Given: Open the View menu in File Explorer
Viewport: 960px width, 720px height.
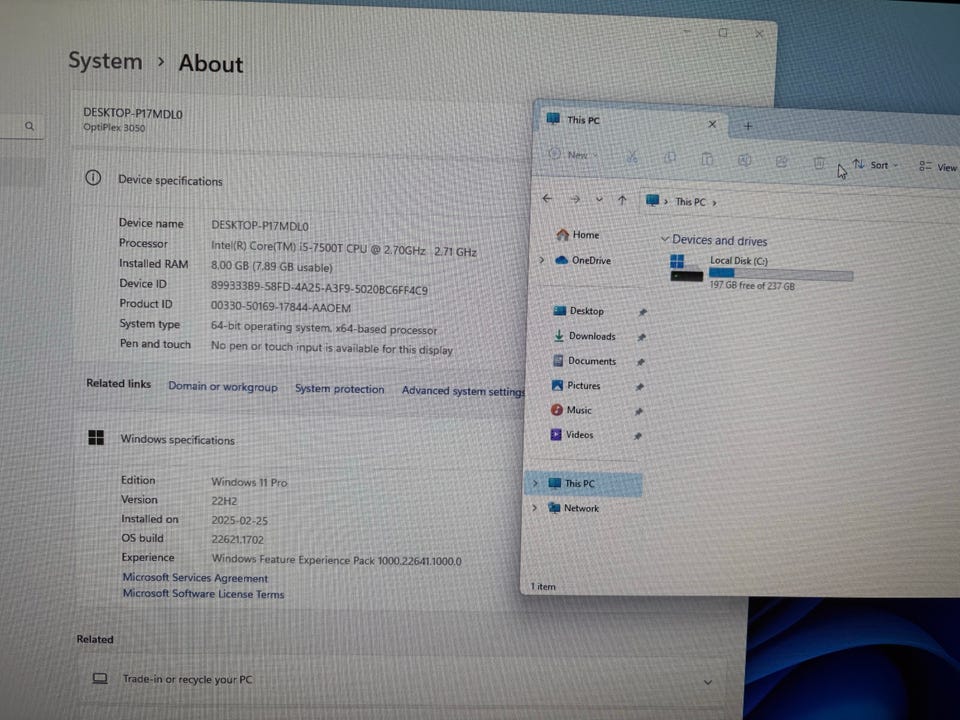Looking at the screenshot, I should tap(937, 167).
